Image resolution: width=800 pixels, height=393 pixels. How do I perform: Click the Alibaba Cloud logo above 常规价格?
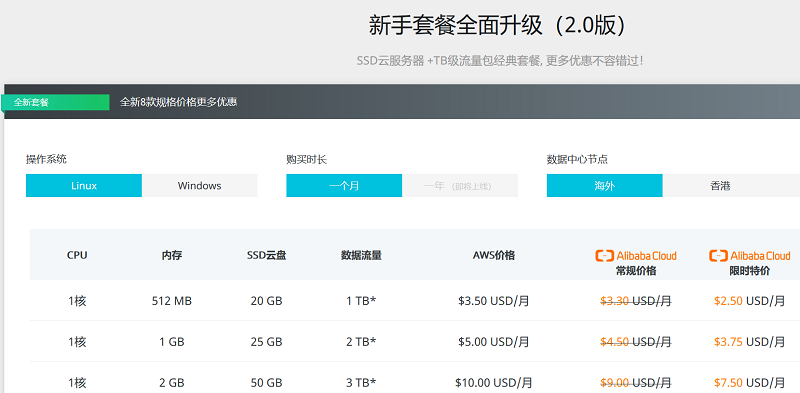click(x=636, y=256)
